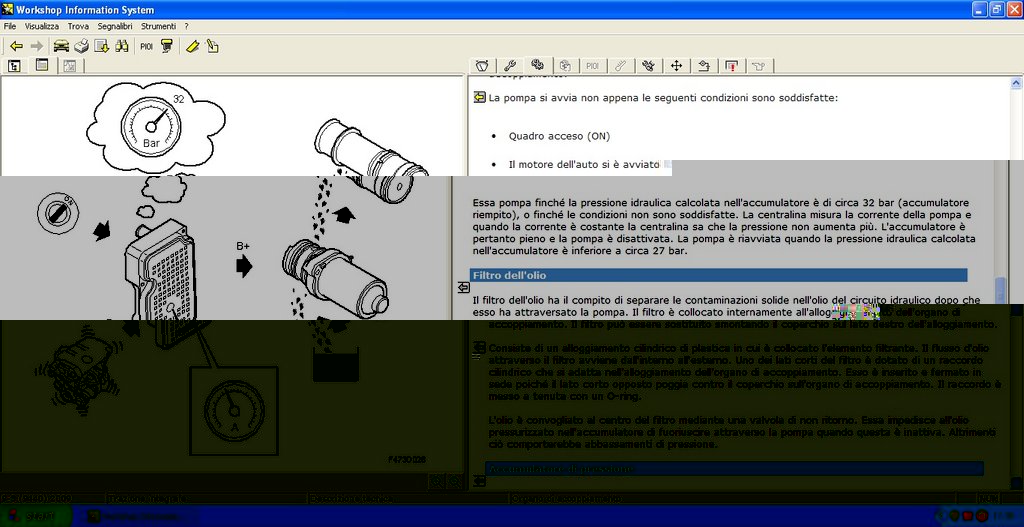Open the wrench repair tab

(511, 65)
